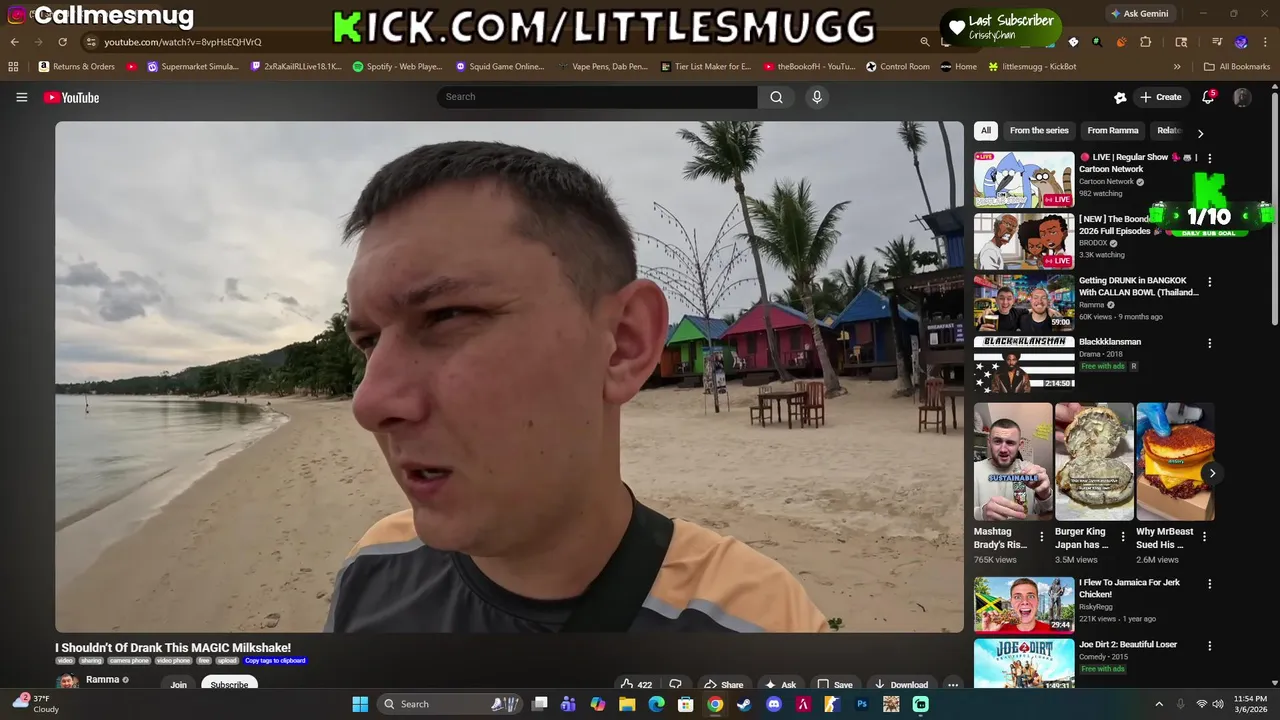
Task: Click the Chrome address bar URL
Action: click(x=183, y=42)
